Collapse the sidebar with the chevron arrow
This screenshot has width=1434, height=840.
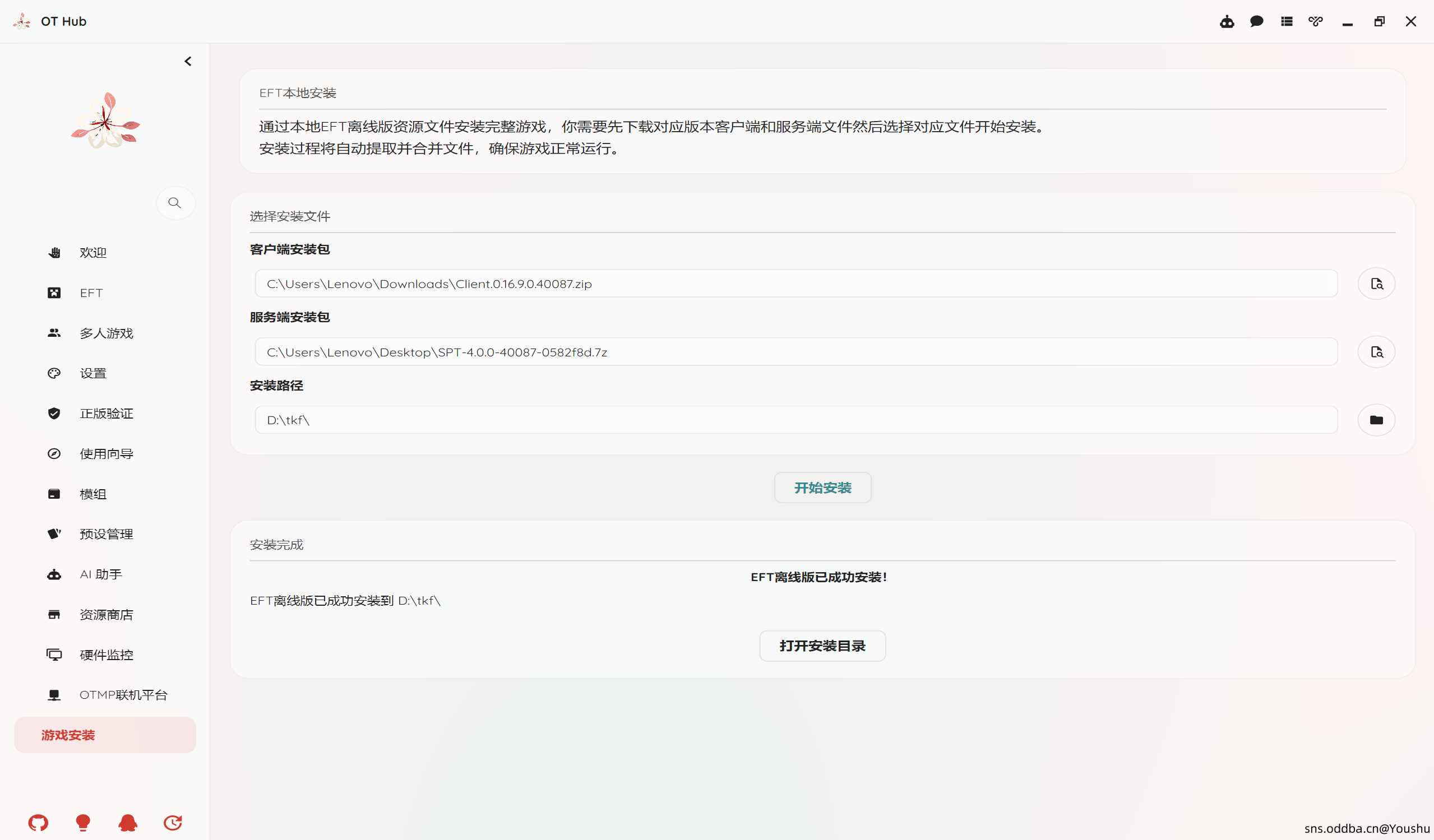pyautogui.click(x=188, y=61)
